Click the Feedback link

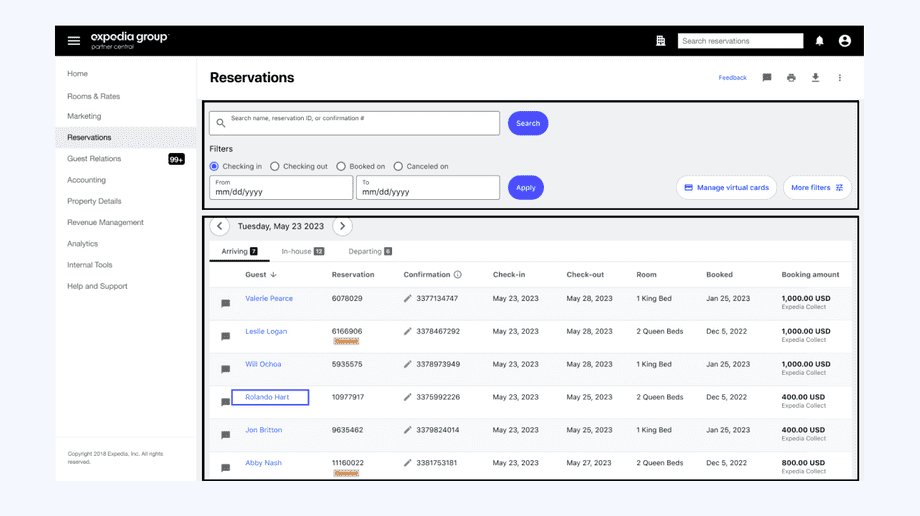732,77
